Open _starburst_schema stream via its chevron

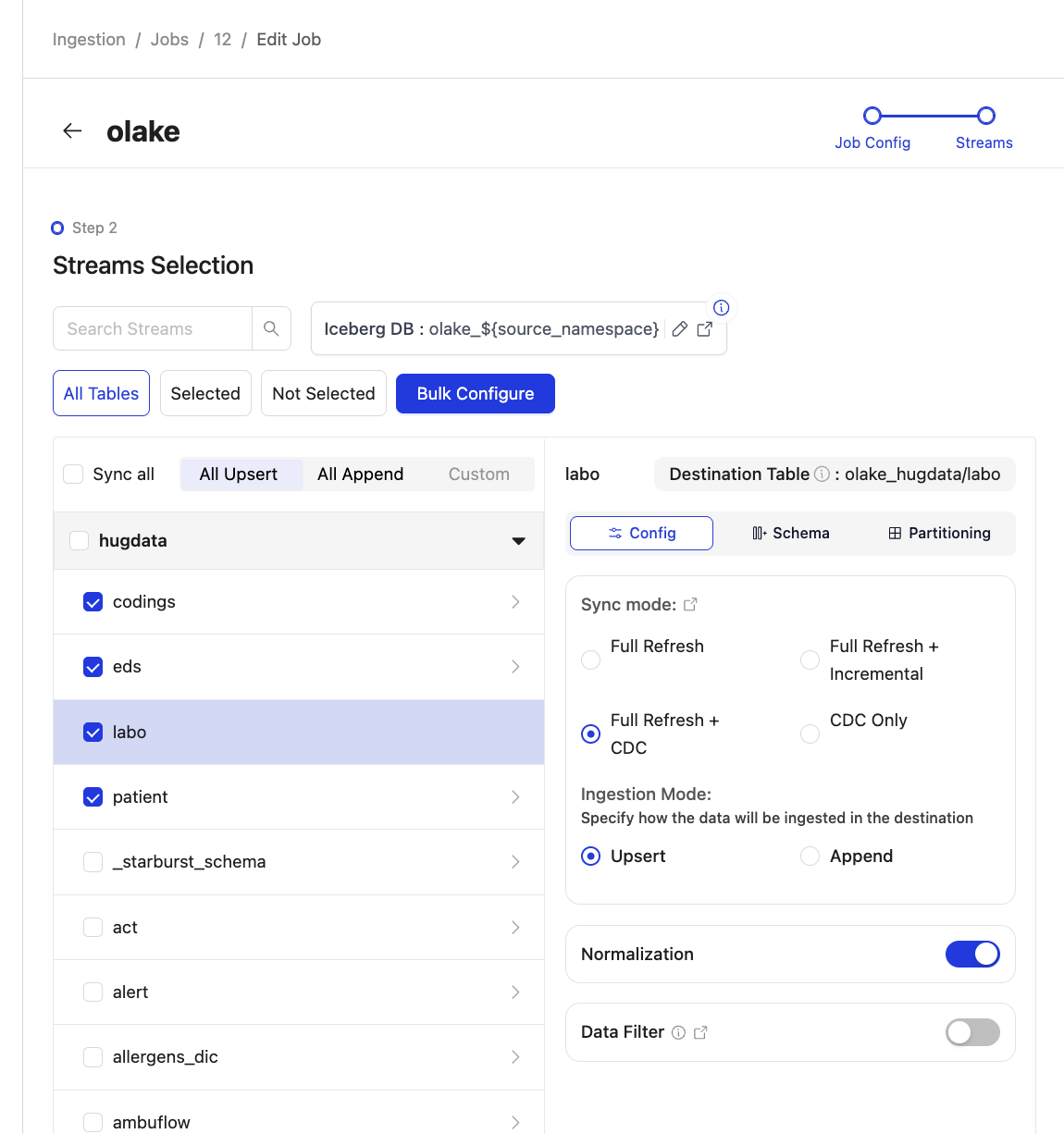515,862
